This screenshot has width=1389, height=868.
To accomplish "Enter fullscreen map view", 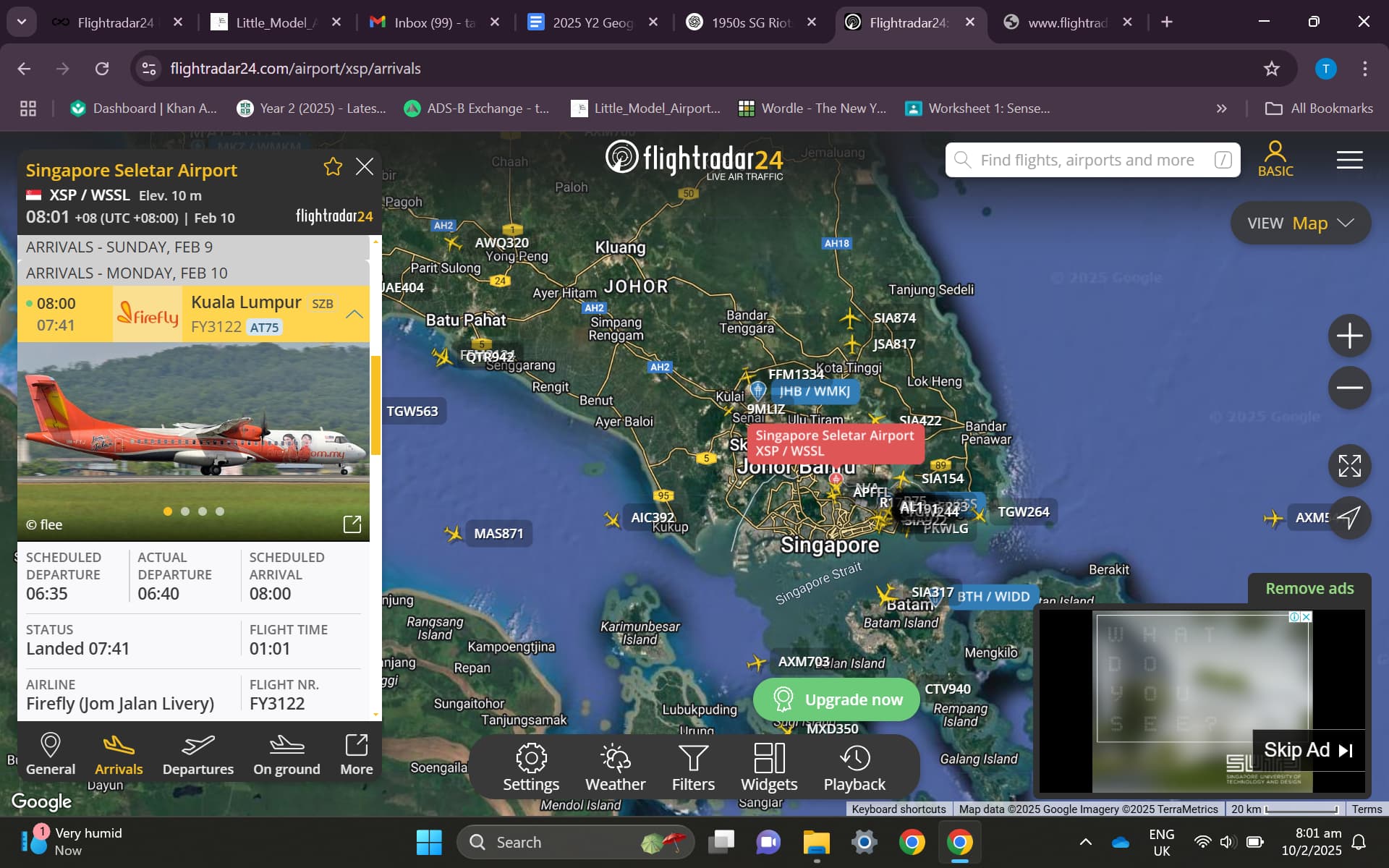I will [1349, 466].
